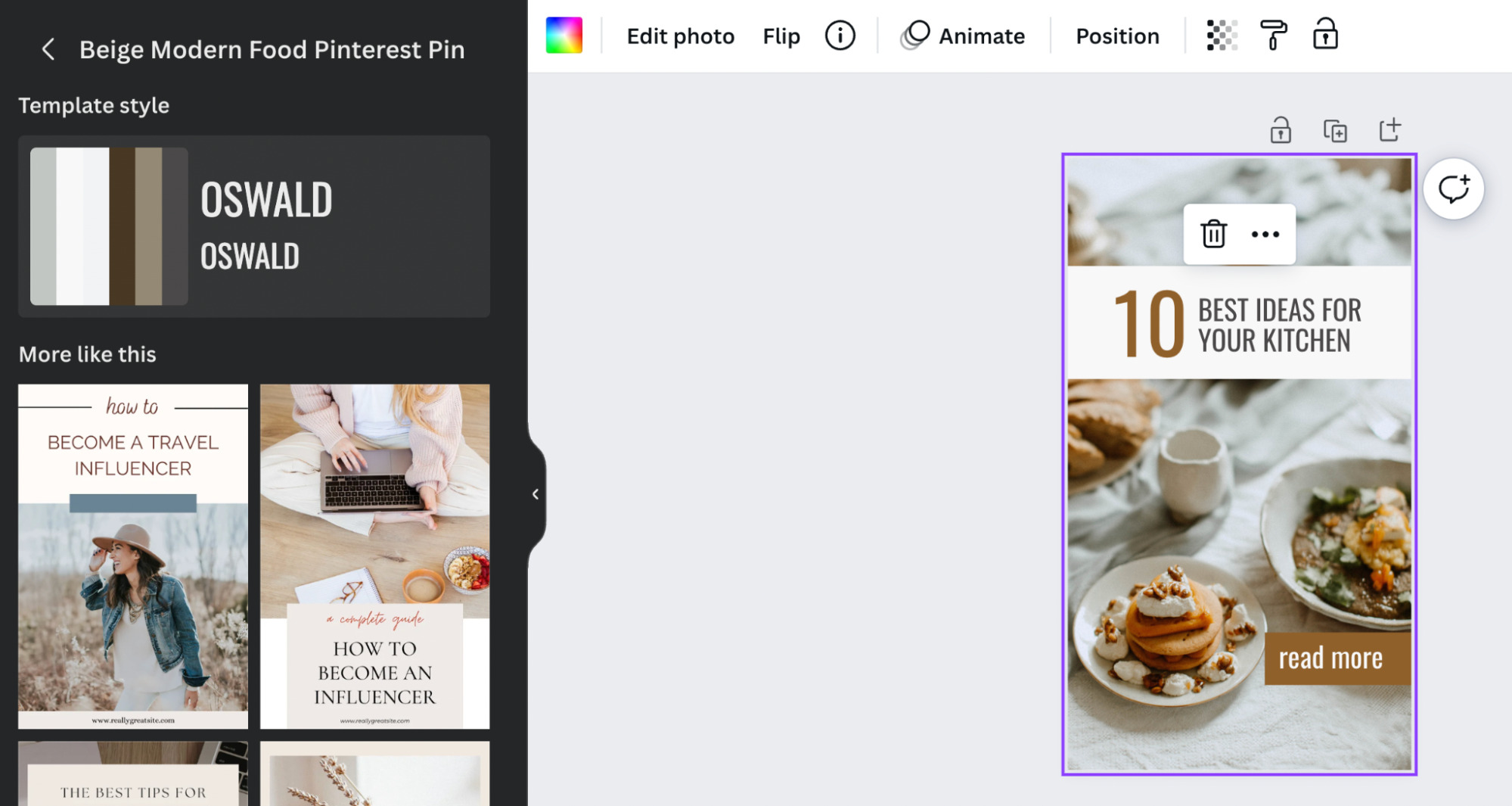Viewport: 1512px width, 806px height.
Task: Collapse the left panel with the chevron
Action: 536,493
